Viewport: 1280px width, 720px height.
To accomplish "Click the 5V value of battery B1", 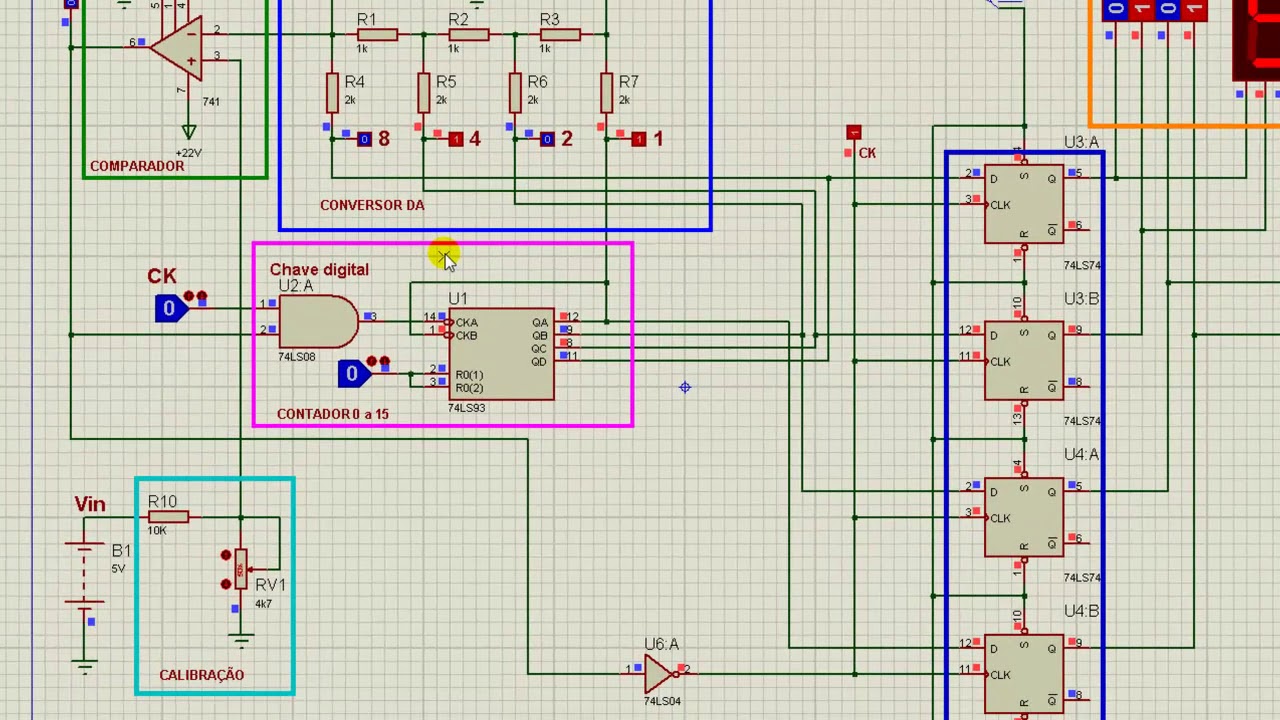I will point(118,569).
